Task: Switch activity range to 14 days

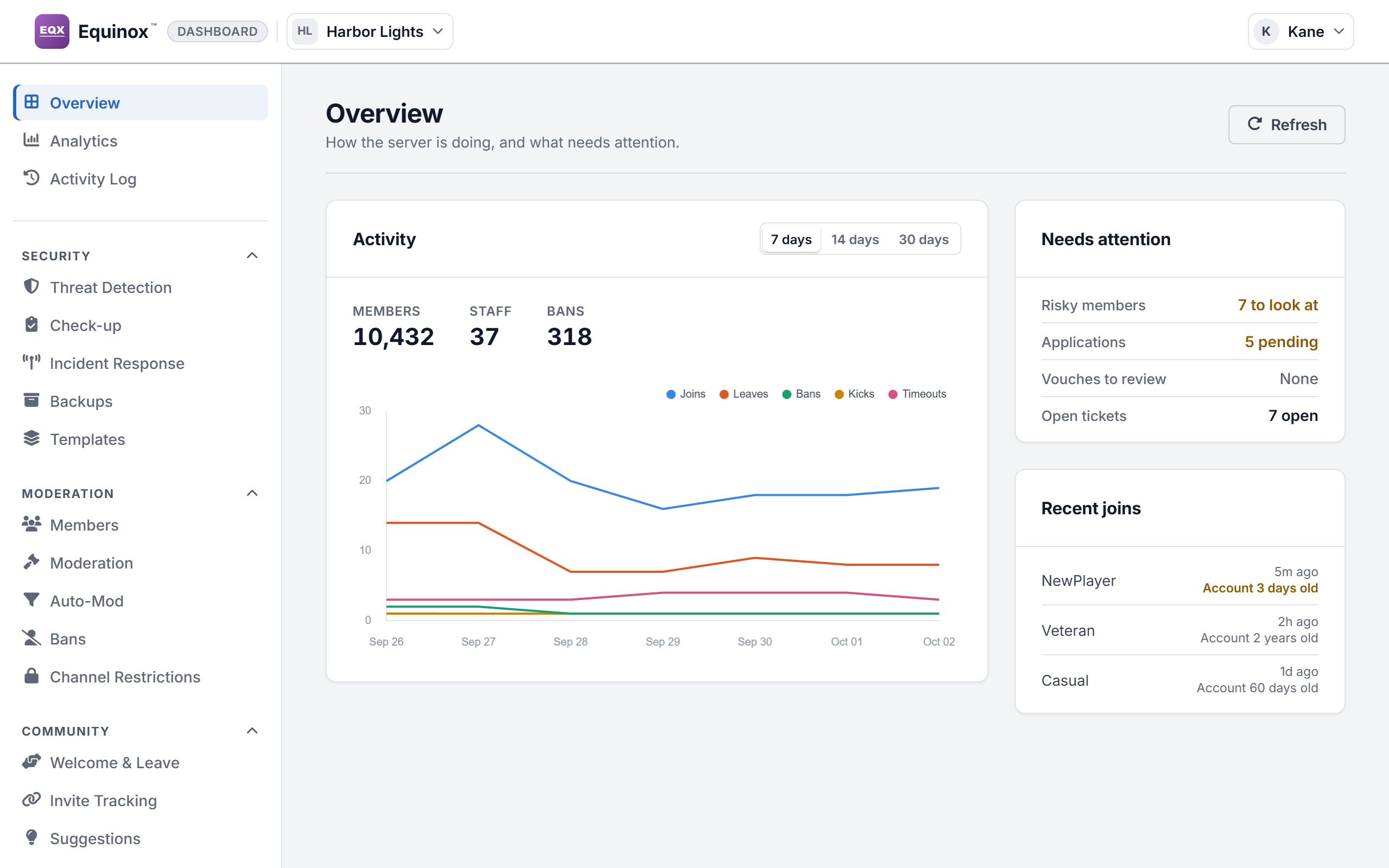Action: pos(855,239)
